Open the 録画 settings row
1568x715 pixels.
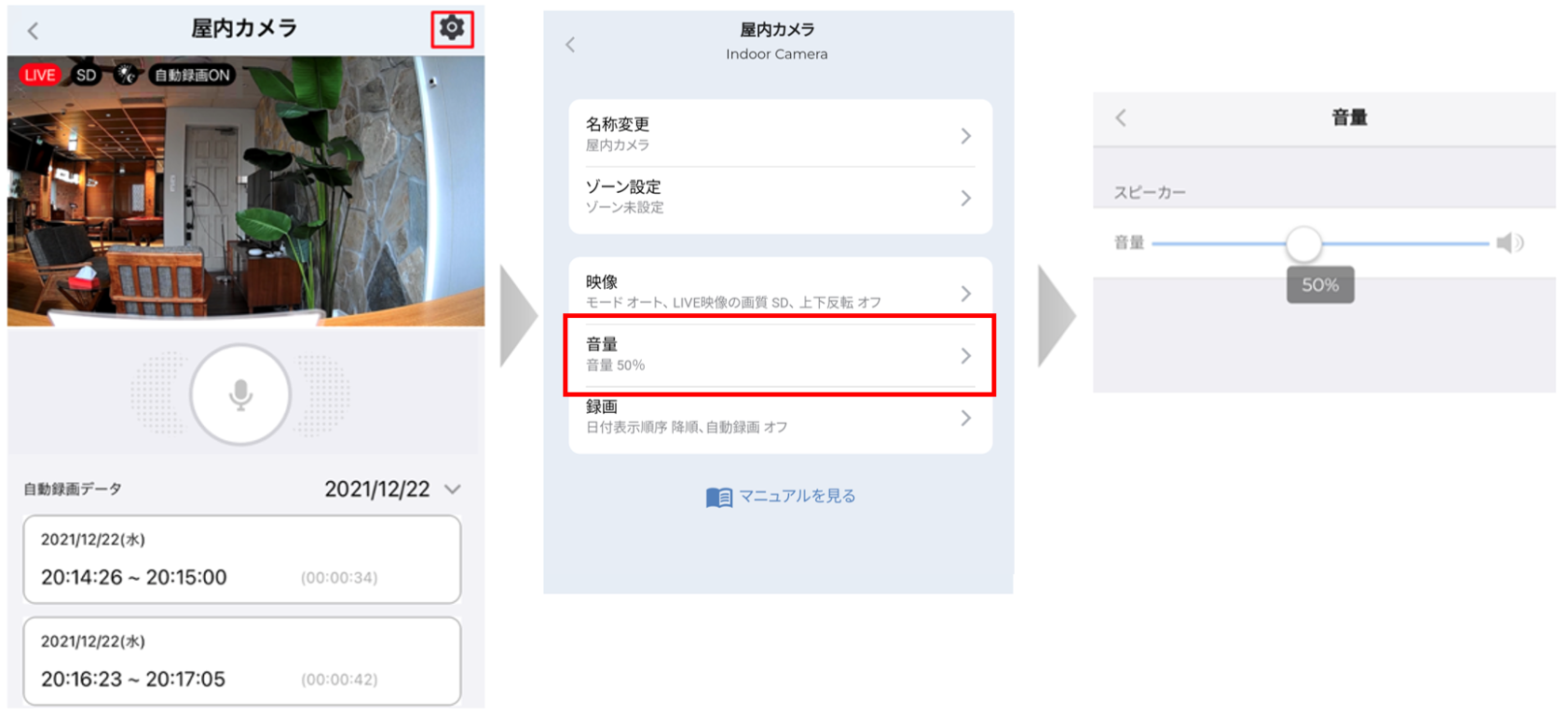coord(779,418)
